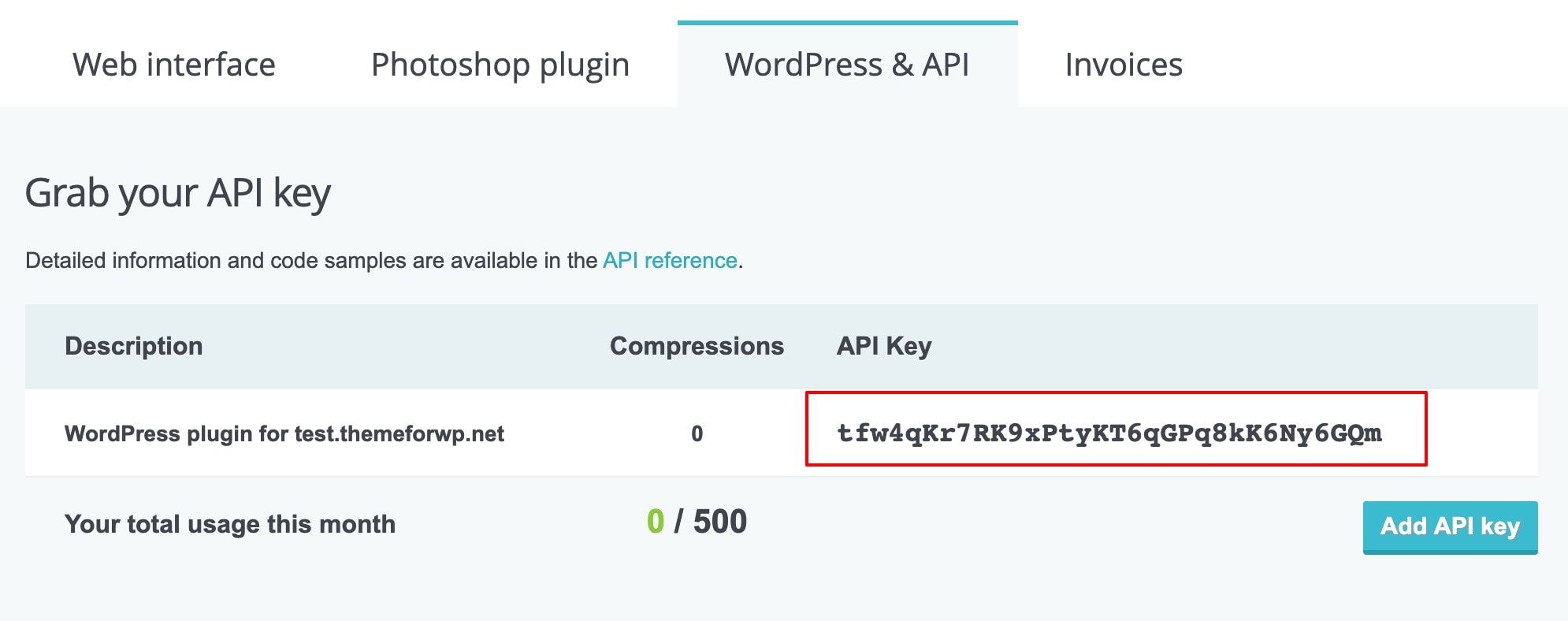Viewport: 1568px width, 621px height.
Task: Click the Description column header
Action: click(x=134, y=346)
